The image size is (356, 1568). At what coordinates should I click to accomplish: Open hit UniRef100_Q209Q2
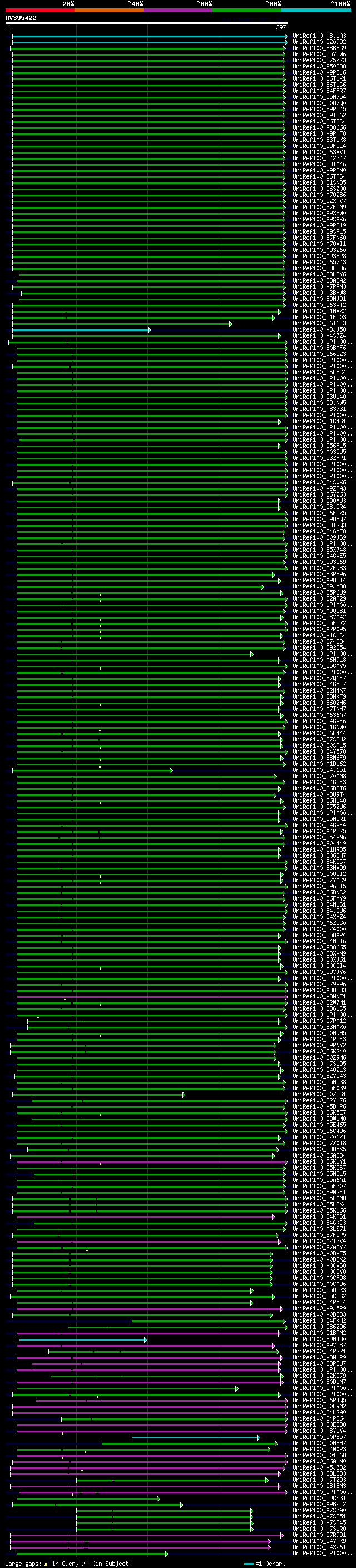click(319, 42)
